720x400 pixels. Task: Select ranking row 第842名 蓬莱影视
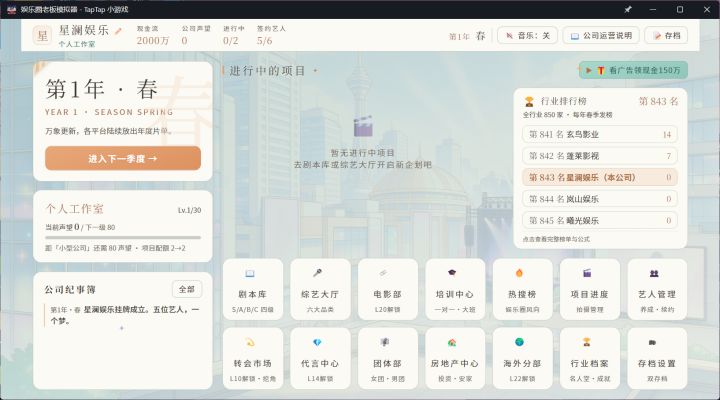tap(600, 156)
